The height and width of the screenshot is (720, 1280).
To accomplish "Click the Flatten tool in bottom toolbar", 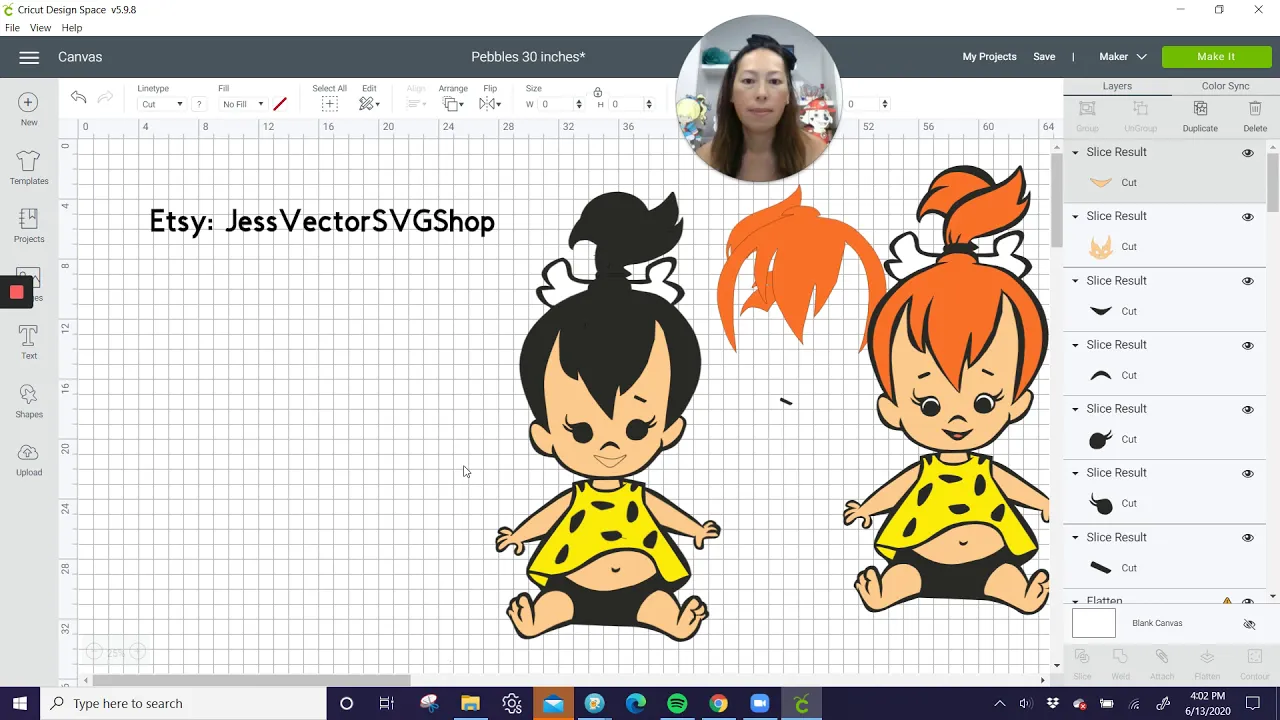I will [1207, 663].
